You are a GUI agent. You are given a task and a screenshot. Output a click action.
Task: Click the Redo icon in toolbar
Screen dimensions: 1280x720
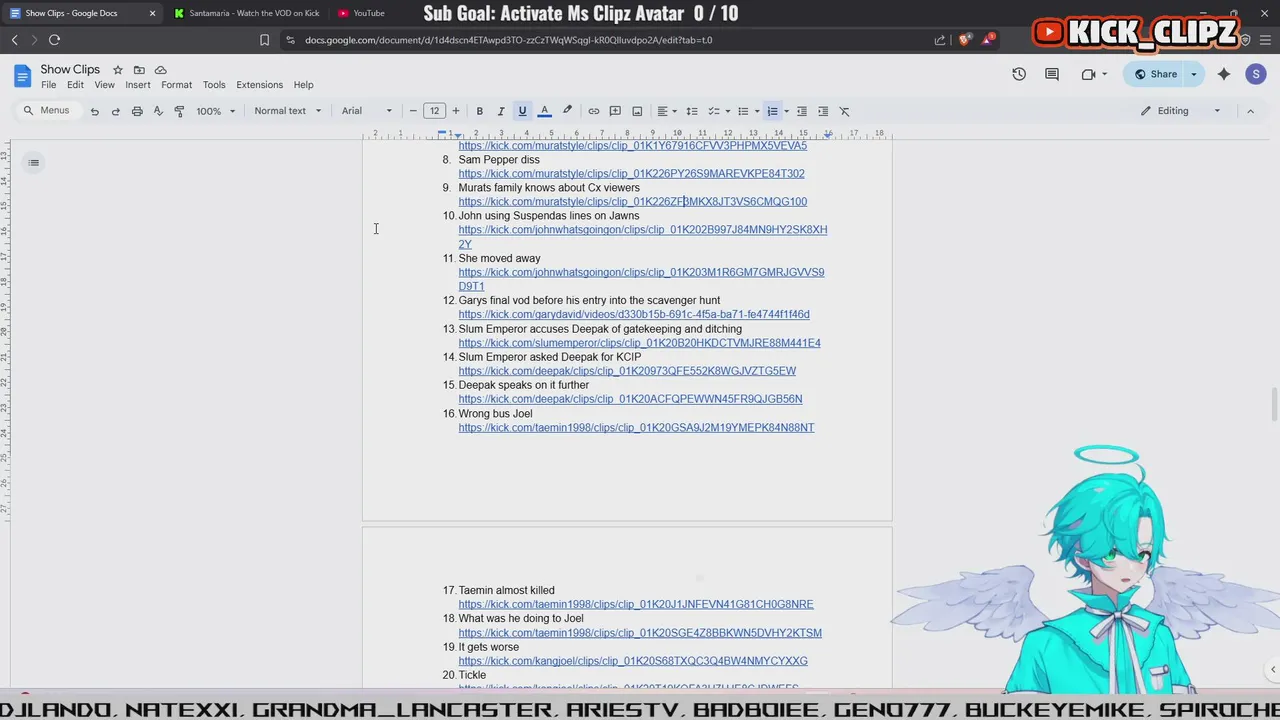[x=116, y=111]
